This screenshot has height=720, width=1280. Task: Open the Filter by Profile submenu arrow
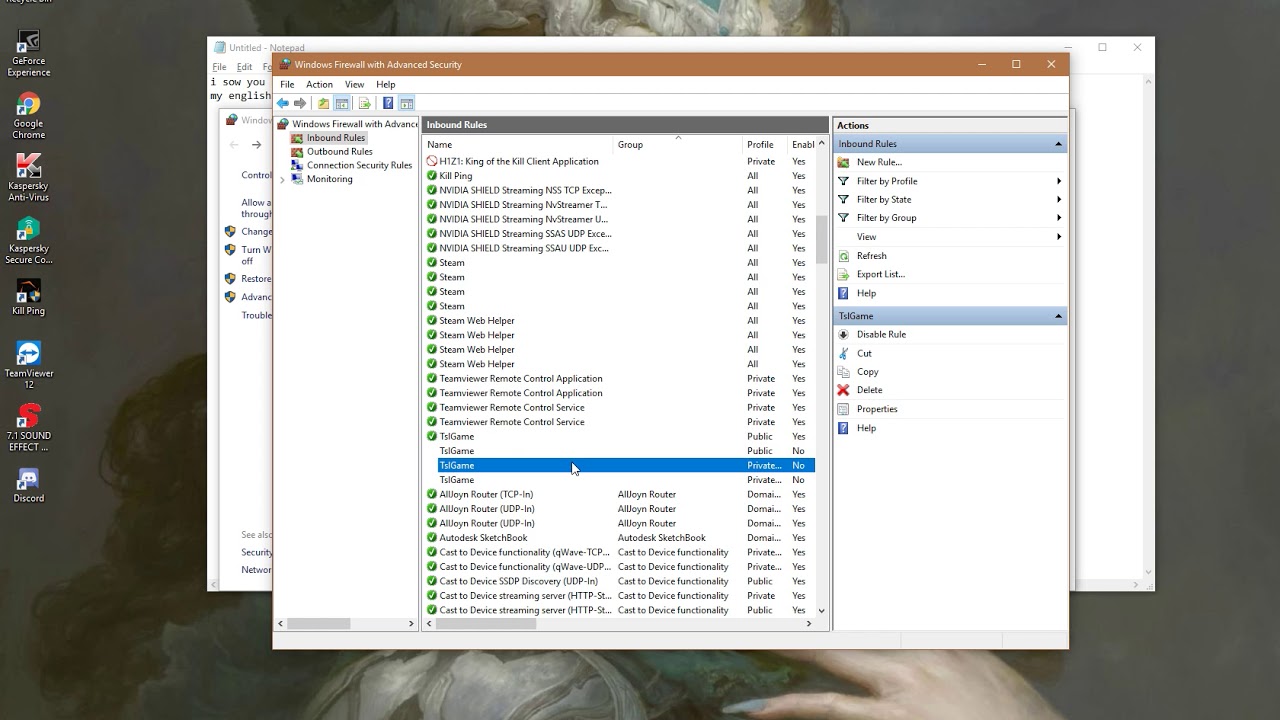pyautogui.click(x=1059, y=181)
